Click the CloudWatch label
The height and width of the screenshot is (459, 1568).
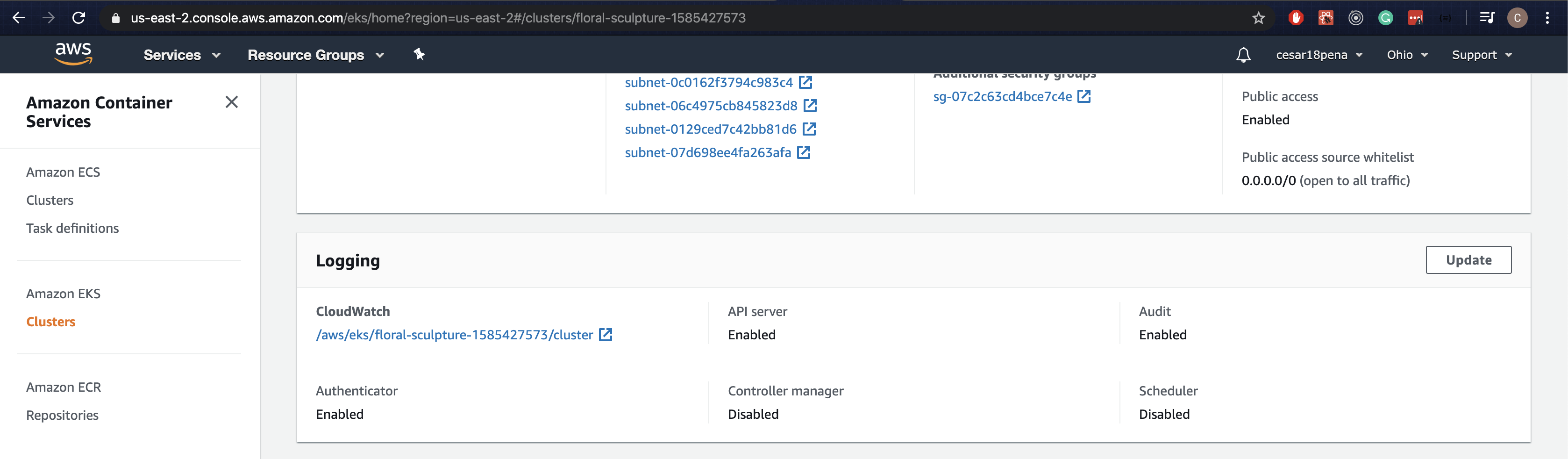tap(352, 311)
